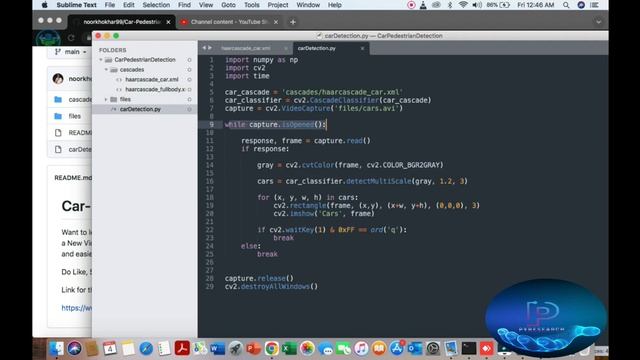Click the screen recording indicator icon
Screen dimensions: 640x360
point(411,5)
